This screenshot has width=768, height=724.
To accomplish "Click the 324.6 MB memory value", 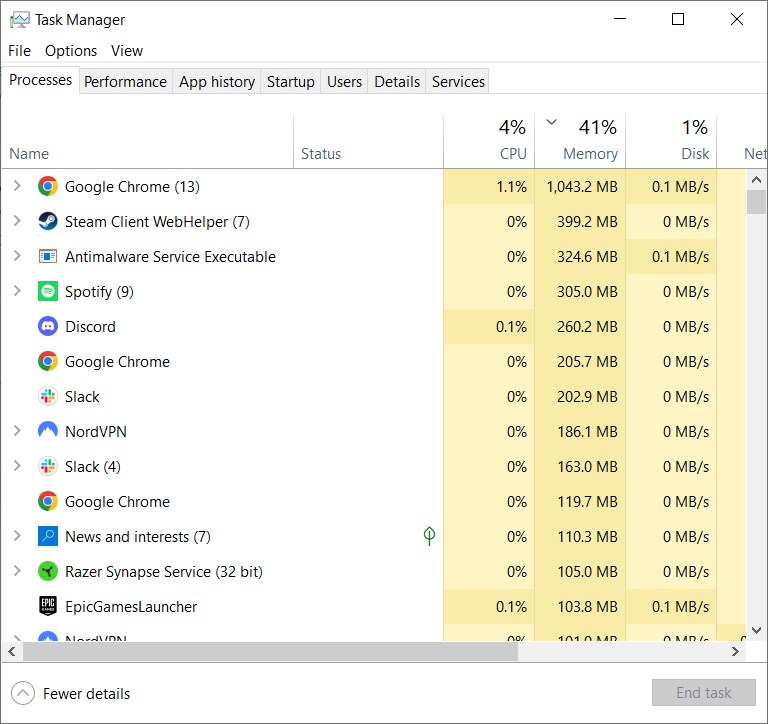I will point(587,257).
